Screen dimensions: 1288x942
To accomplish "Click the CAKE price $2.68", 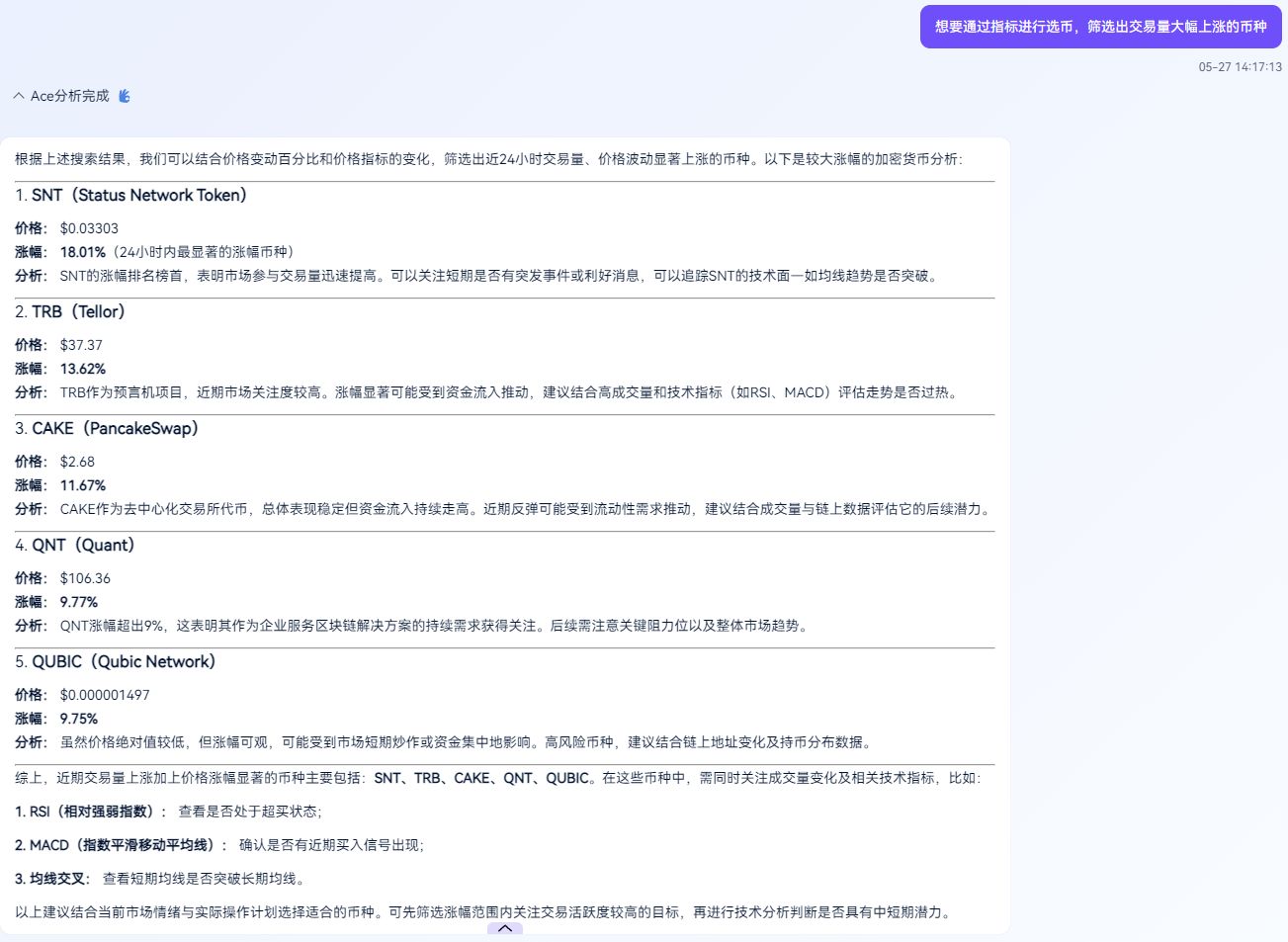I will tap(77, 462).
